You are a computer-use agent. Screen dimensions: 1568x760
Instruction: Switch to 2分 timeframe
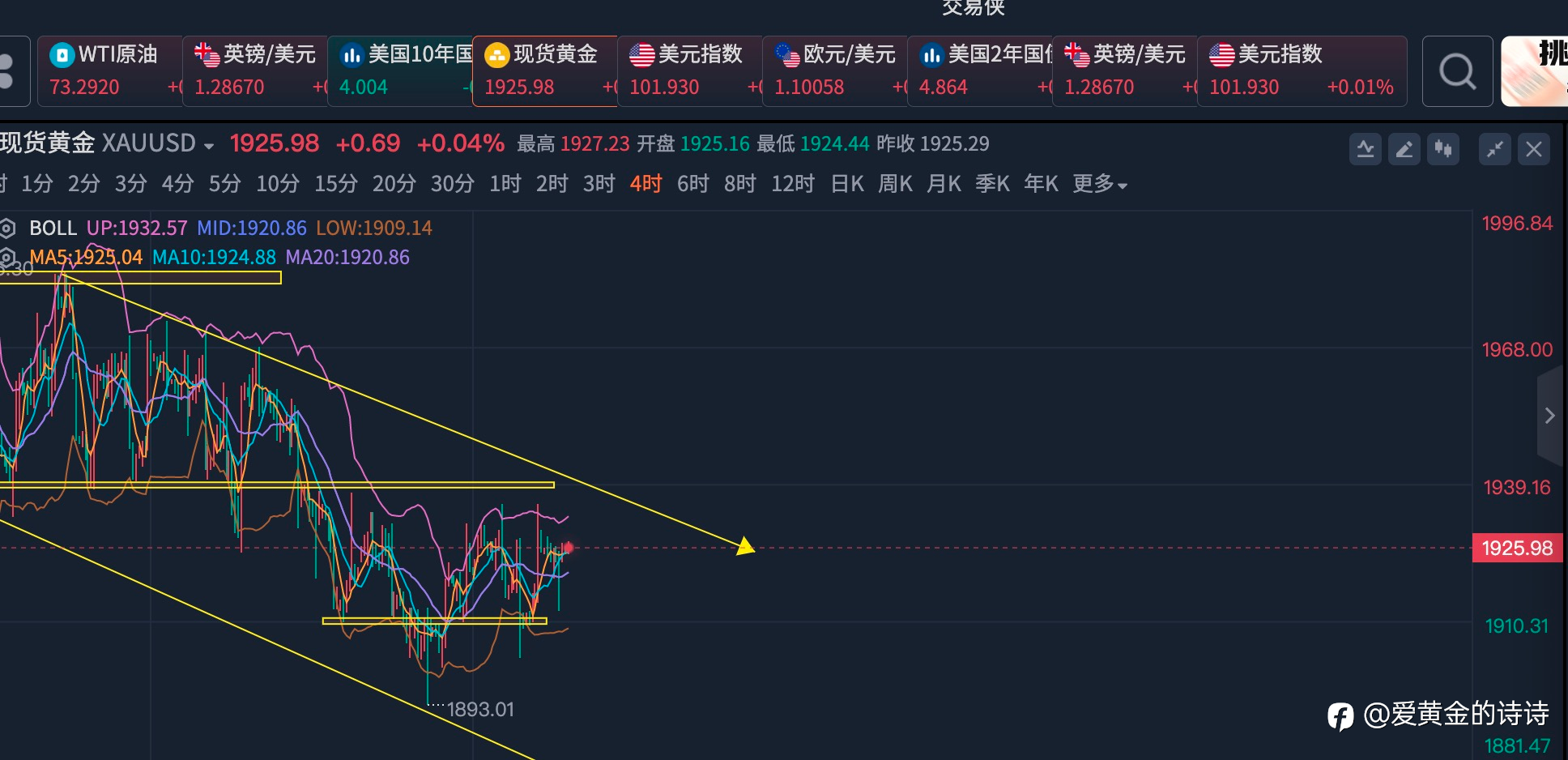pyautogui.click(x=83, y=184)
